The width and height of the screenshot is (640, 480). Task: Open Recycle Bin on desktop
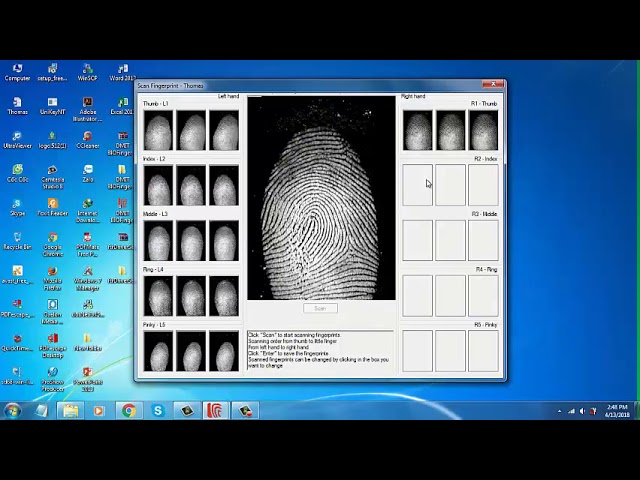point(17,241)
